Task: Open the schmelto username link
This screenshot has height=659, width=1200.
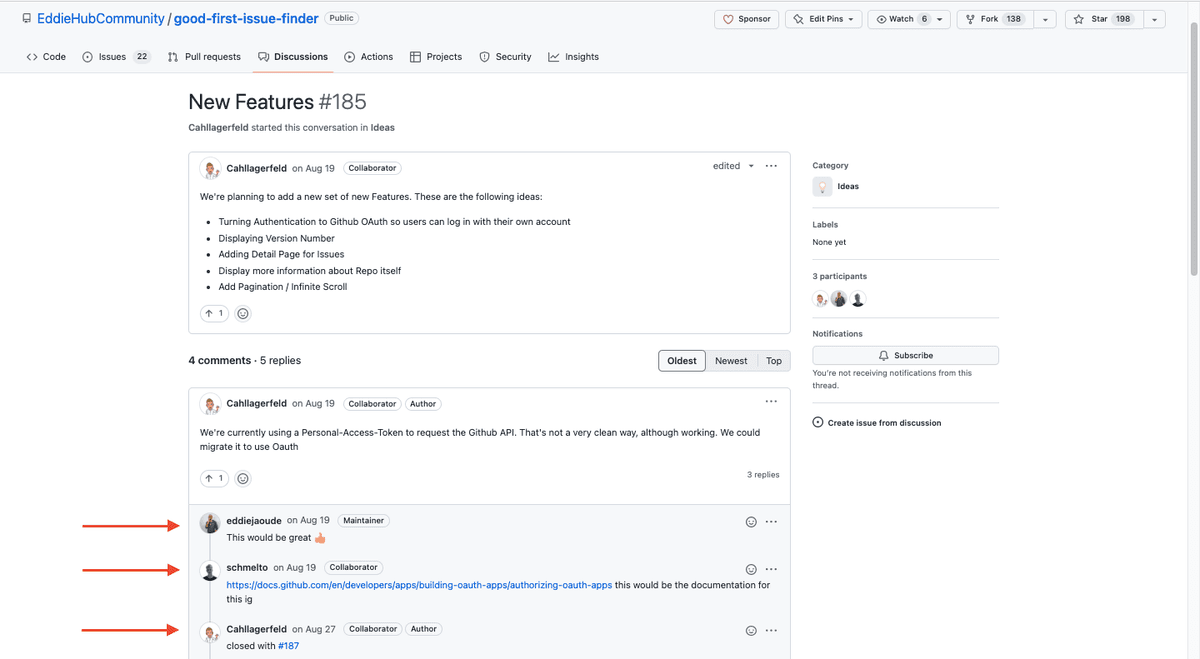Action: pos(247,567)
